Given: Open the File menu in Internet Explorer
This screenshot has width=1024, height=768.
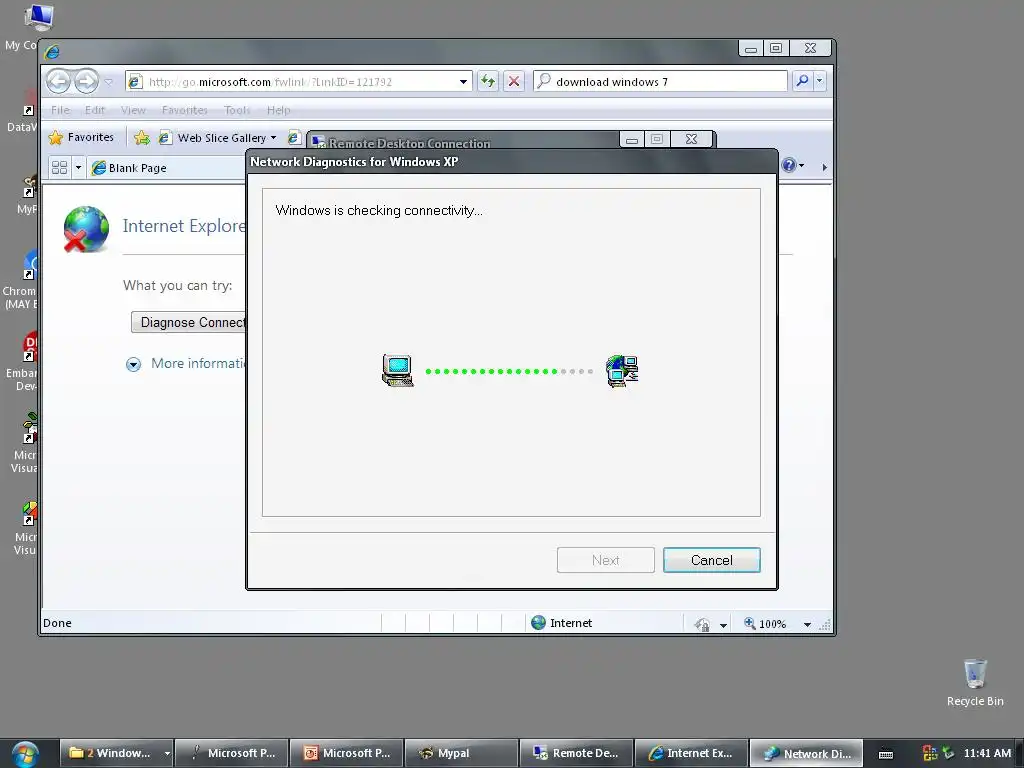Looking at the screenshot, I should pos(60,110).
